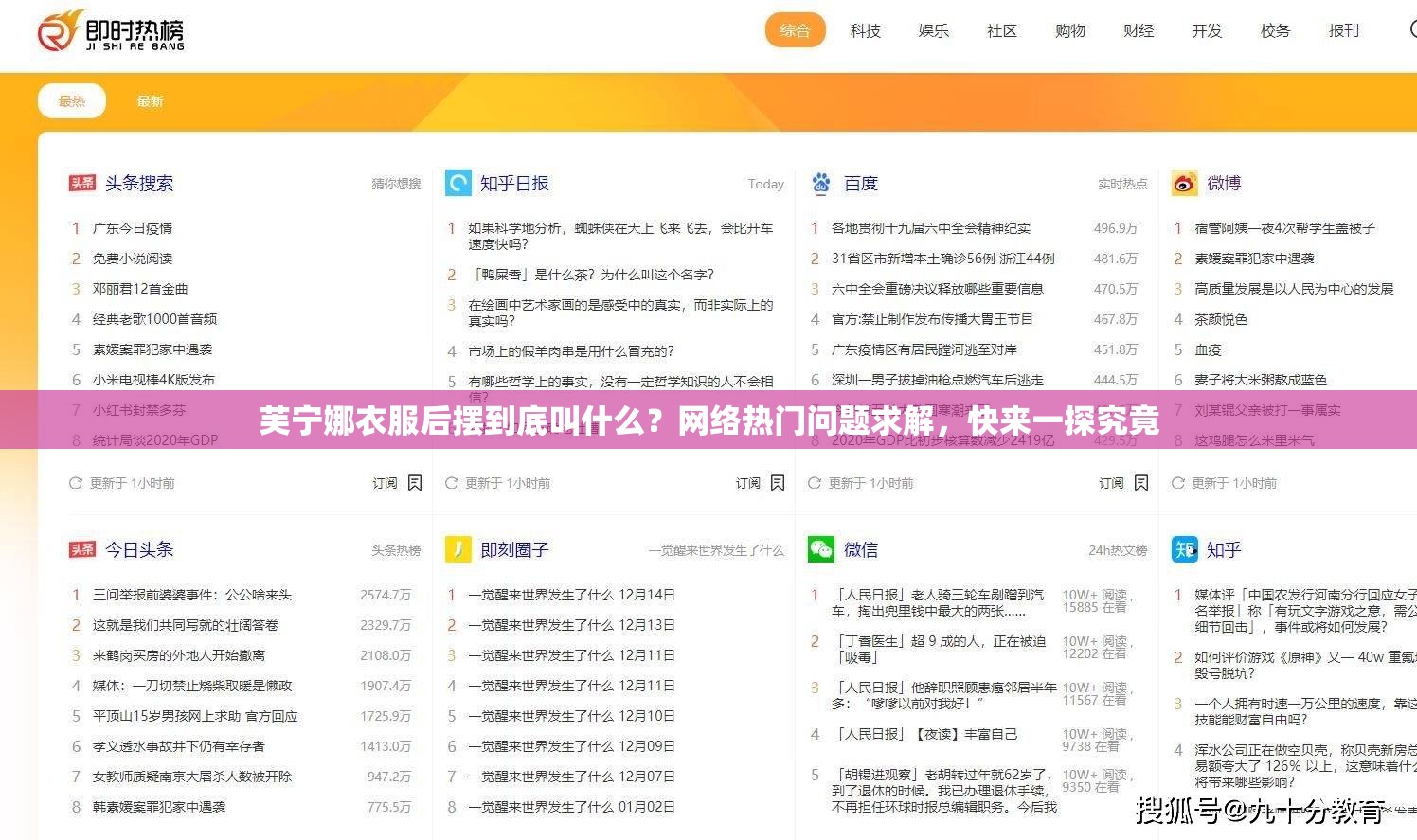This screenshot has height=840, width=1417.
Task: Refresh the 百度 card via update icon
Action: pyautogui.click(x=815, y=483)
